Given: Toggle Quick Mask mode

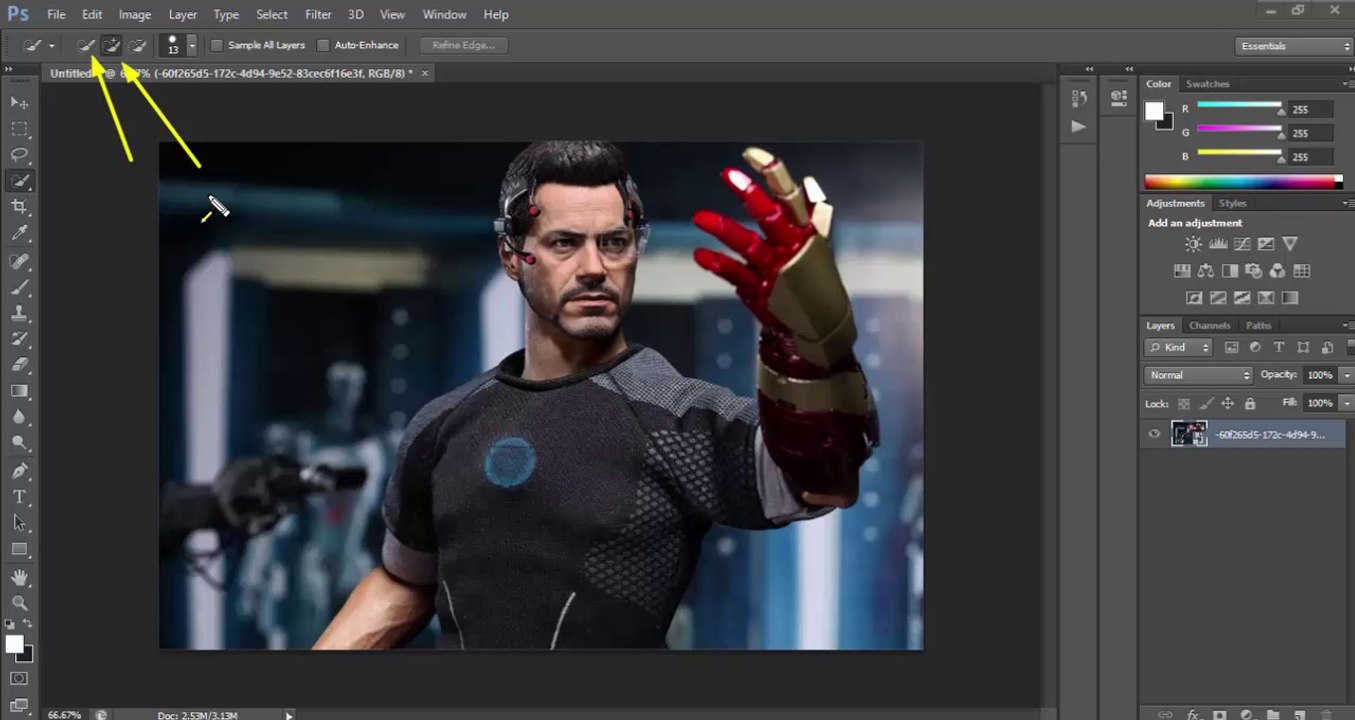Looking at the screenshot, I should (19, 678).
